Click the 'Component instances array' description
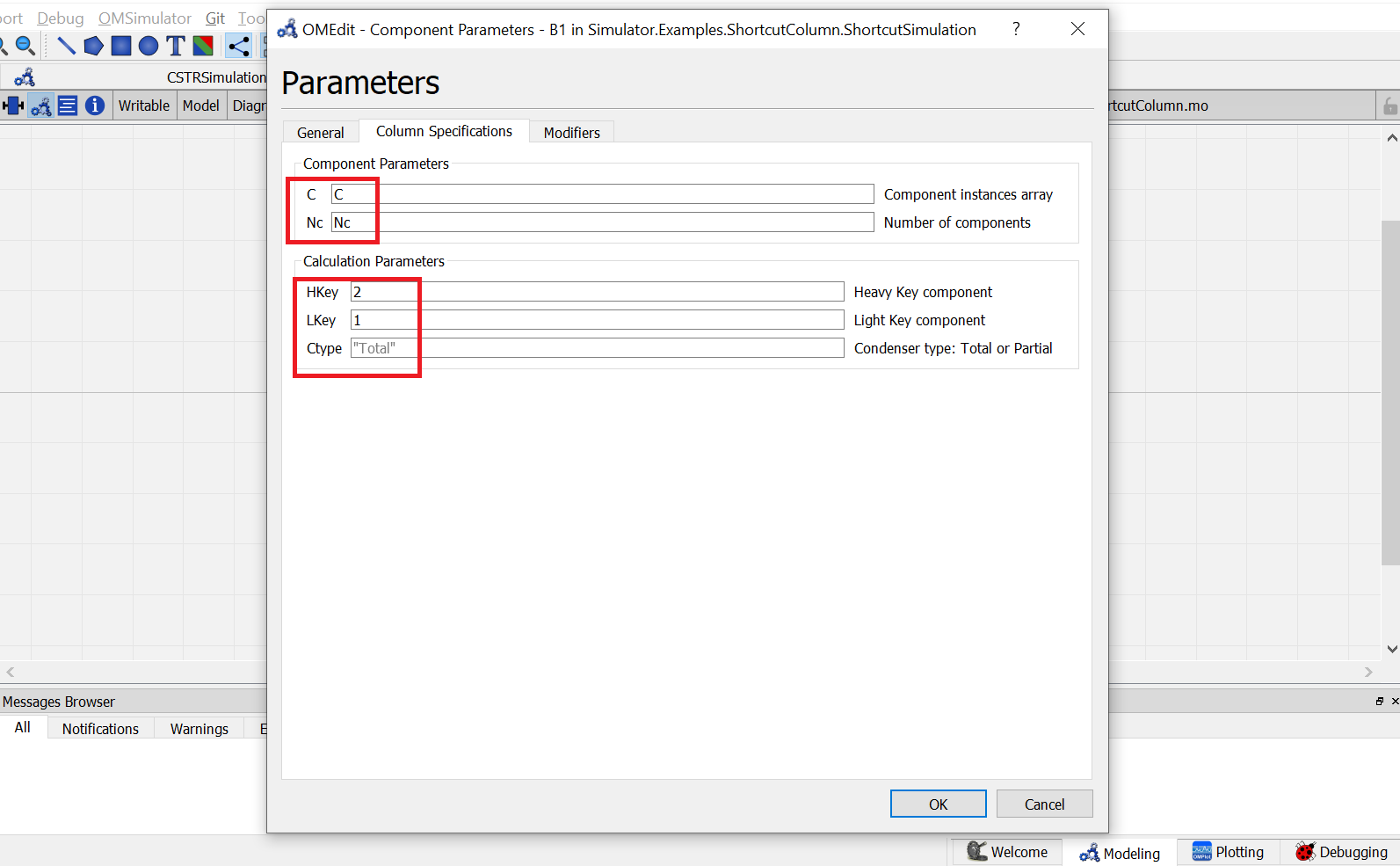Viewport: 1400px width, 866px height. click(x=968, y=194)
